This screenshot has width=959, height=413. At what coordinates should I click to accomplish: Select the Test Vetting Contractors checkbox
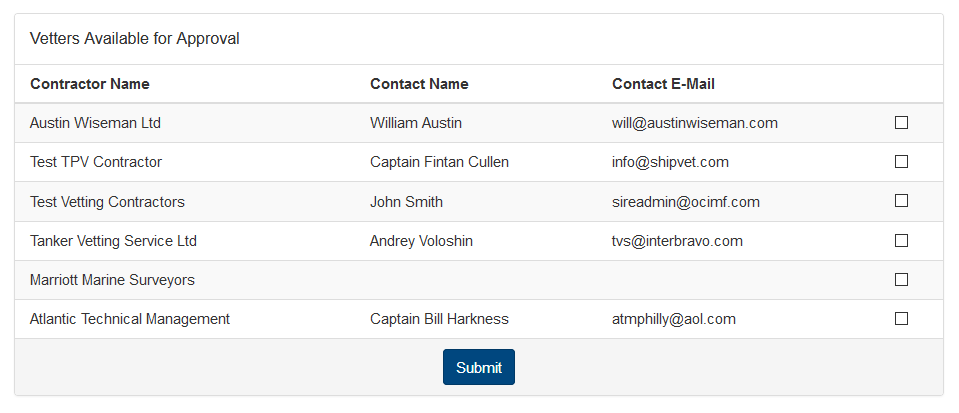(x=901, y=201)
